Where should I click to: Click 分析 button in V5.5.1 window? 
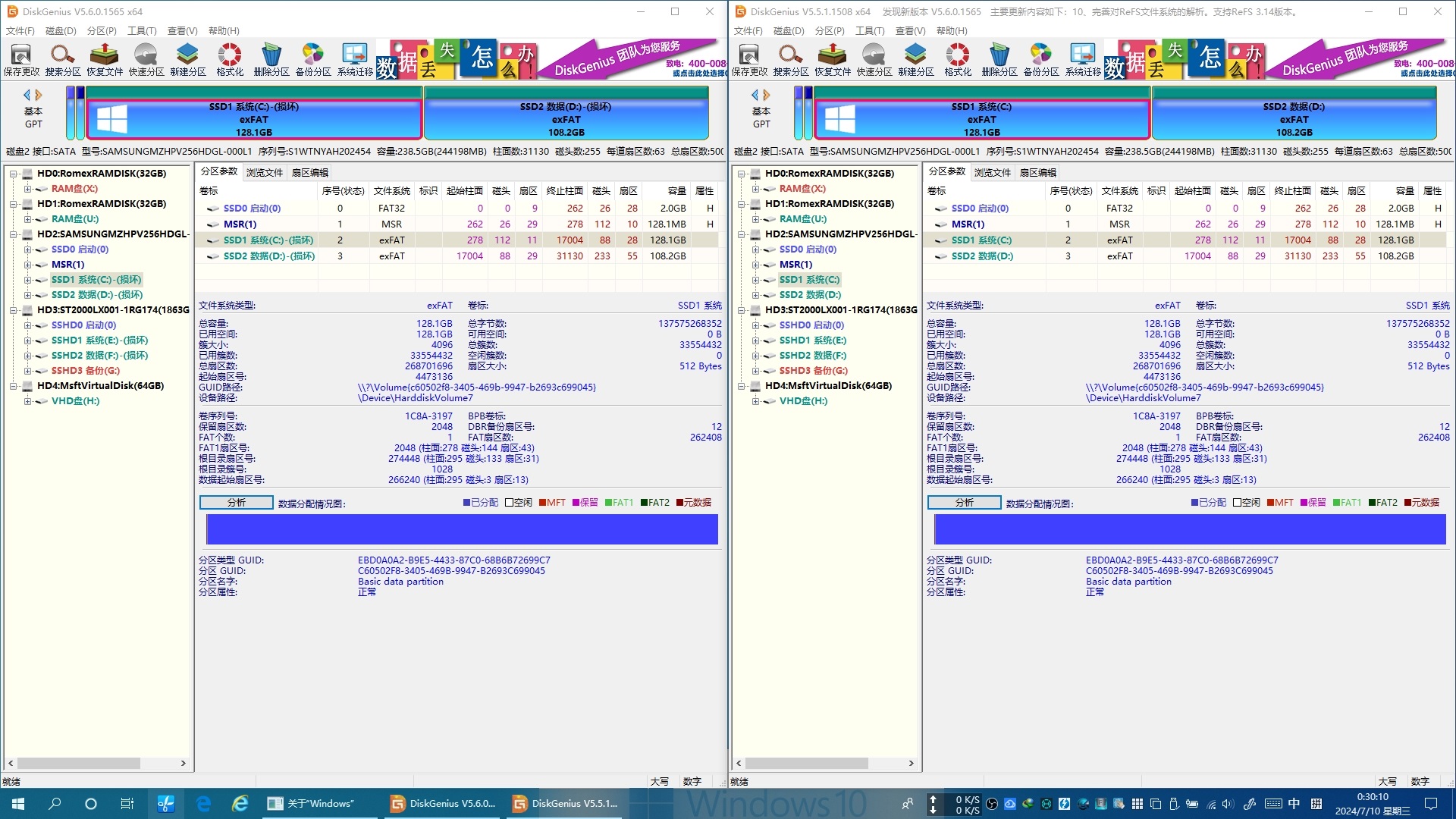[x=965, y=503]
